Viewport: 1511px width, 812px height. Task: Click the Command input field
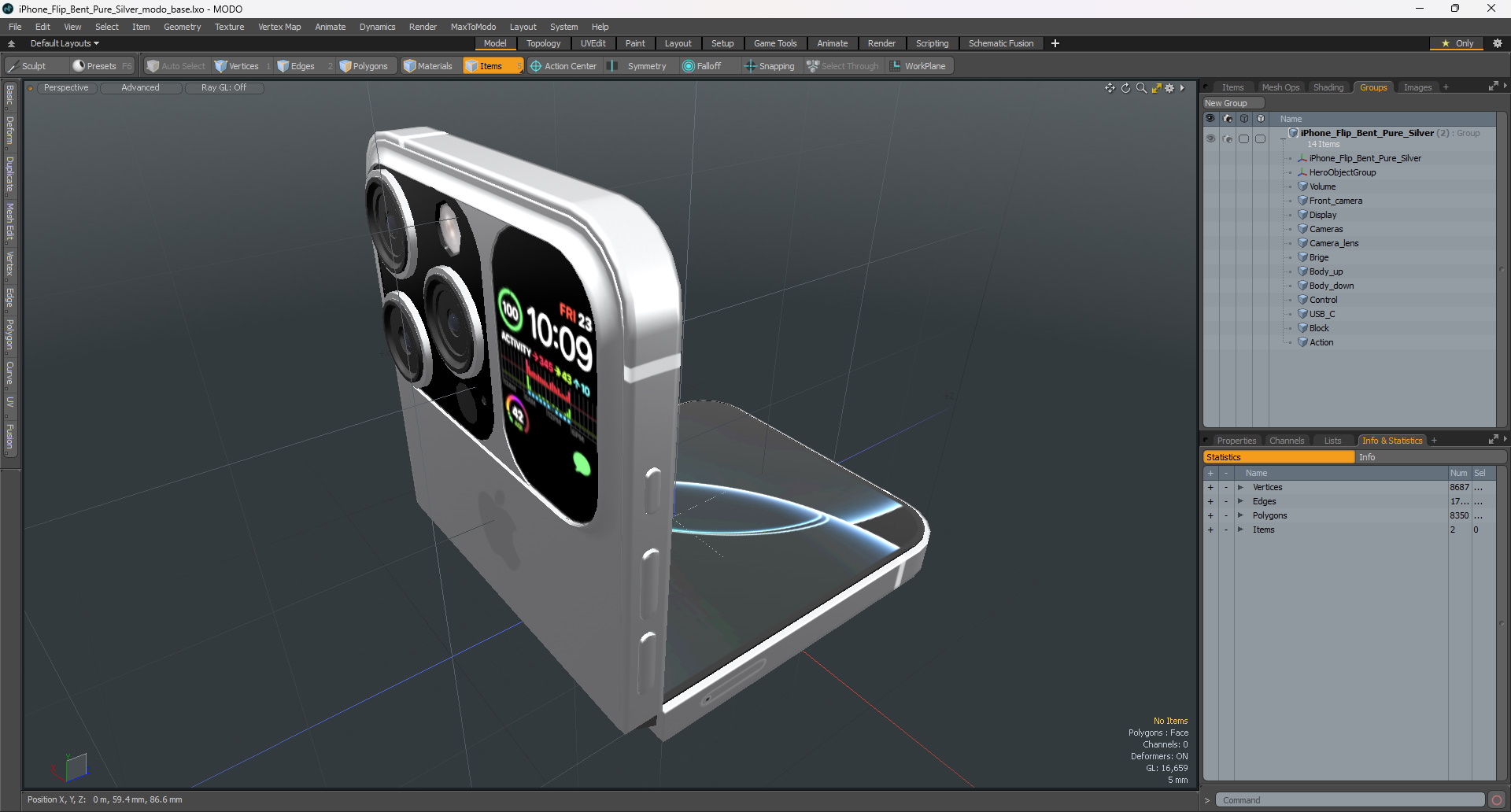coord(1350,800)
